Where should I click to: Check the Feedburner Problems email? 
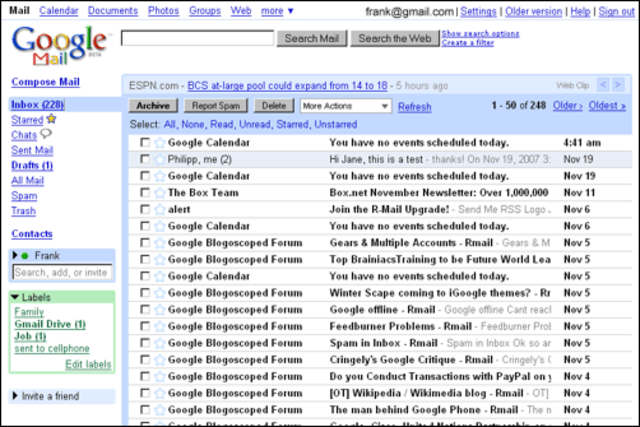[x=144, y=326]
